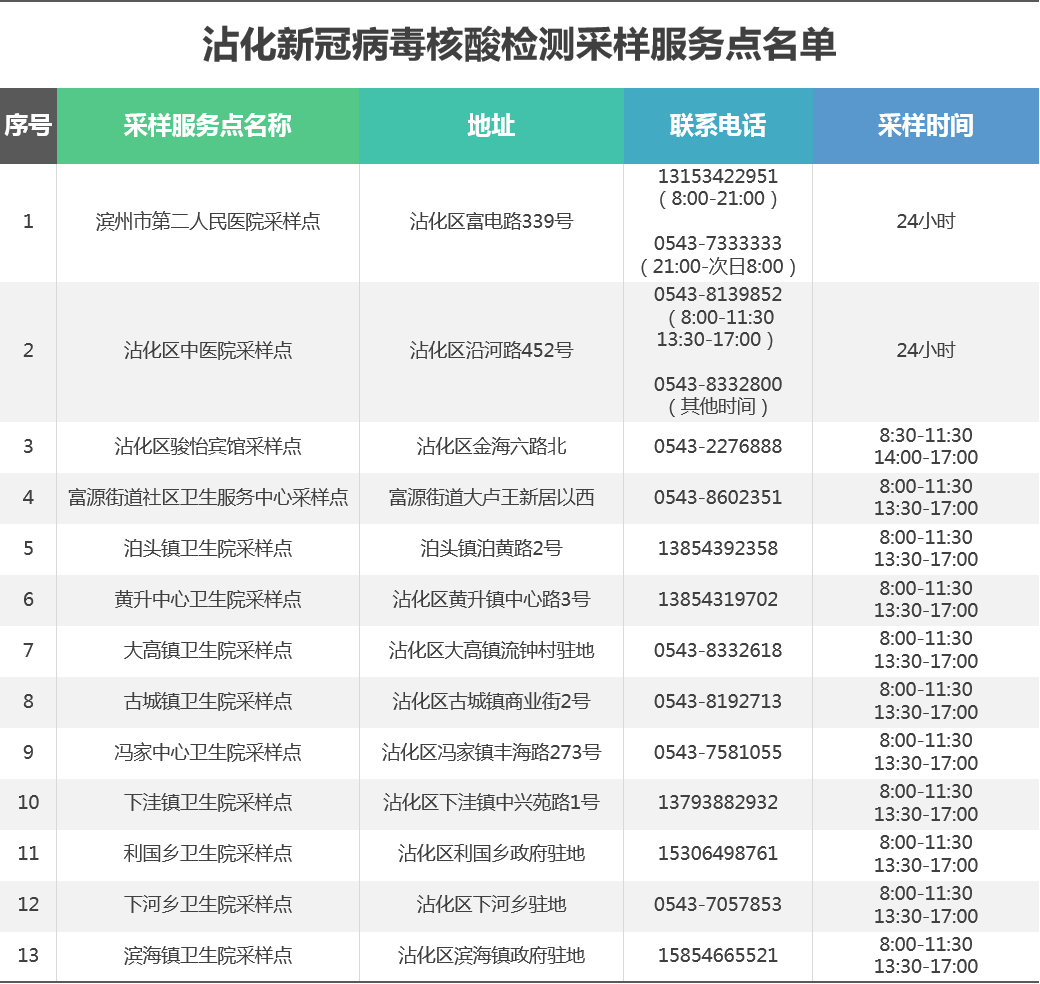This screenshot has height=984, width=1040.
Task: Click the 采样服务点名称 column header
Action: tap(208, 126)
